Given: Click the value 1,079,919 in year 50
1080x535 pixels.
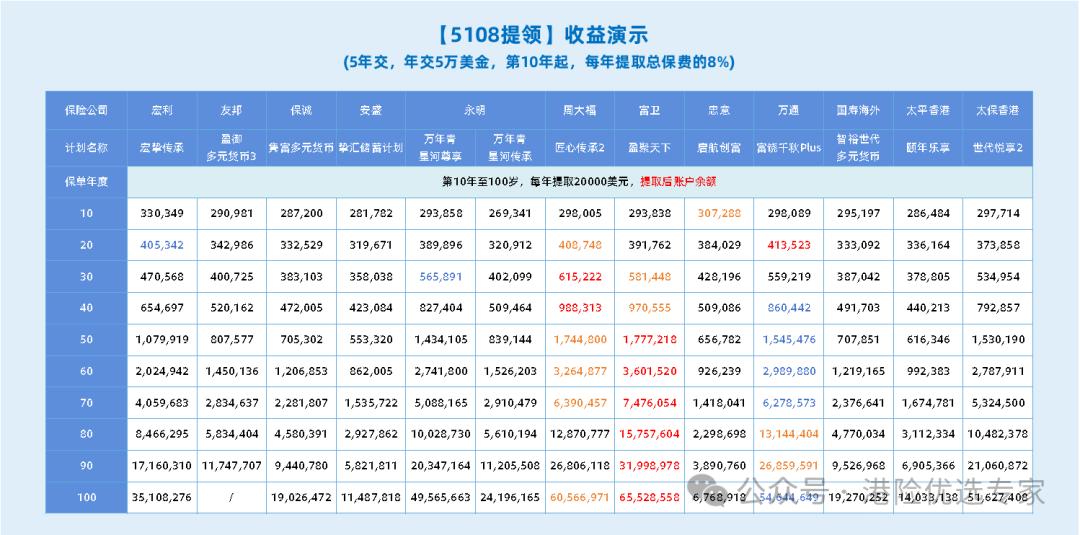Looking at the screenshot, I should [162, 339].
